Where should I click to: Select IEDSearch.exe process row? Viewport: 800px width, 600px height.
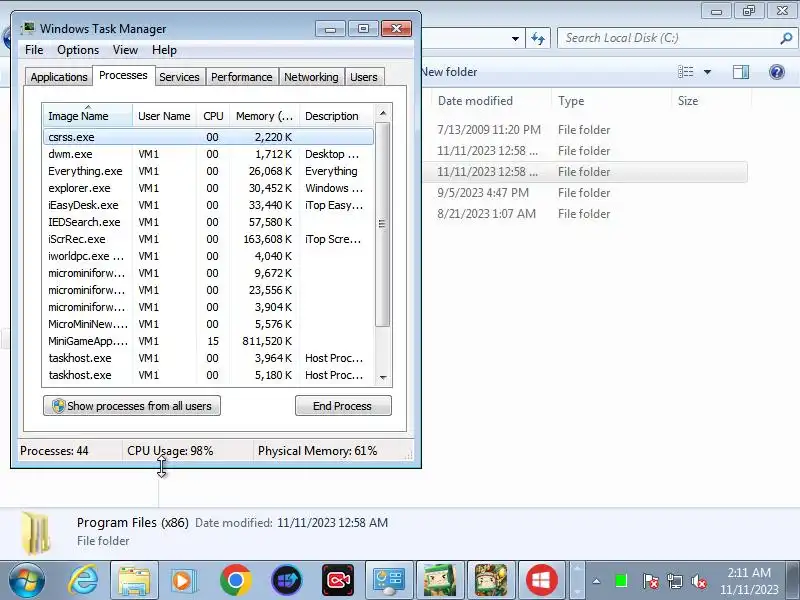coord(208,222)
